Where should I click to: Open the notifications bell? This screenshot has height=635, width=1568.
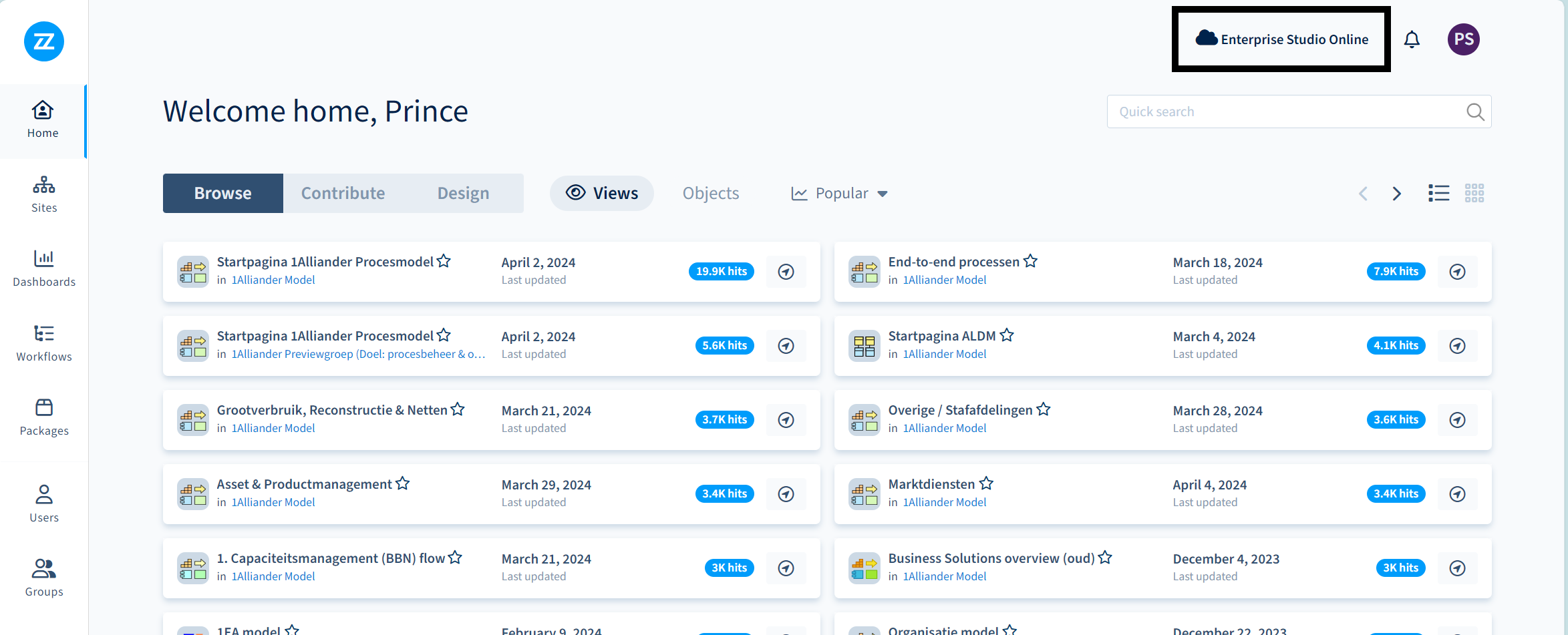tap(1412, 40)
